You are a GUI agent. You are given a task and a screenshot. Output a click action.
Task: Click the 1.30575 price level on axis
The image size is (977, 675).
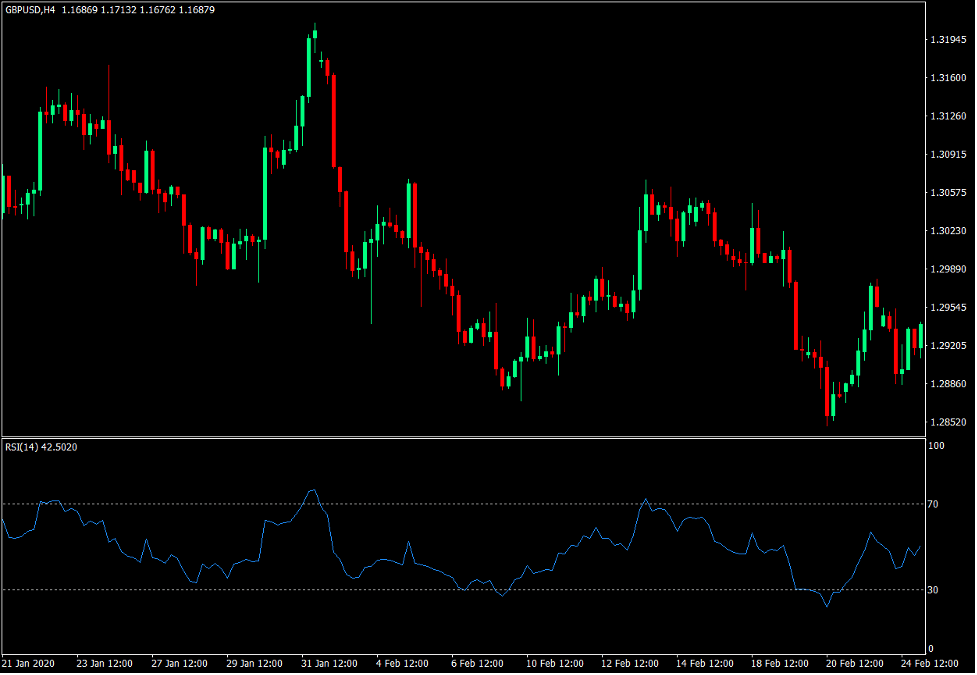coord(945,193)
